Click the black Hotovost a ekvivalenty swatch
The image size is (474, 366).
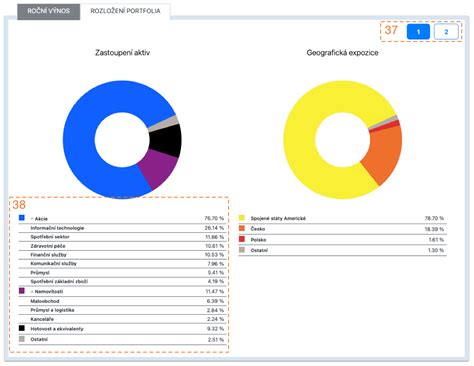pyautogui.click(x=22, y=328)
